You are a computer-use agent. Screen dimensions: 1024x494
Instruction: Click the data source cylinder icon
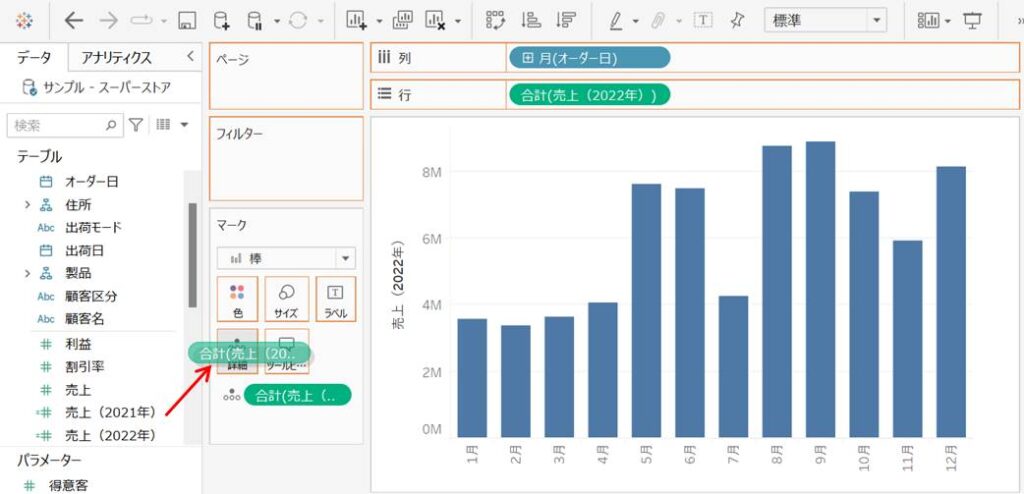29,88
